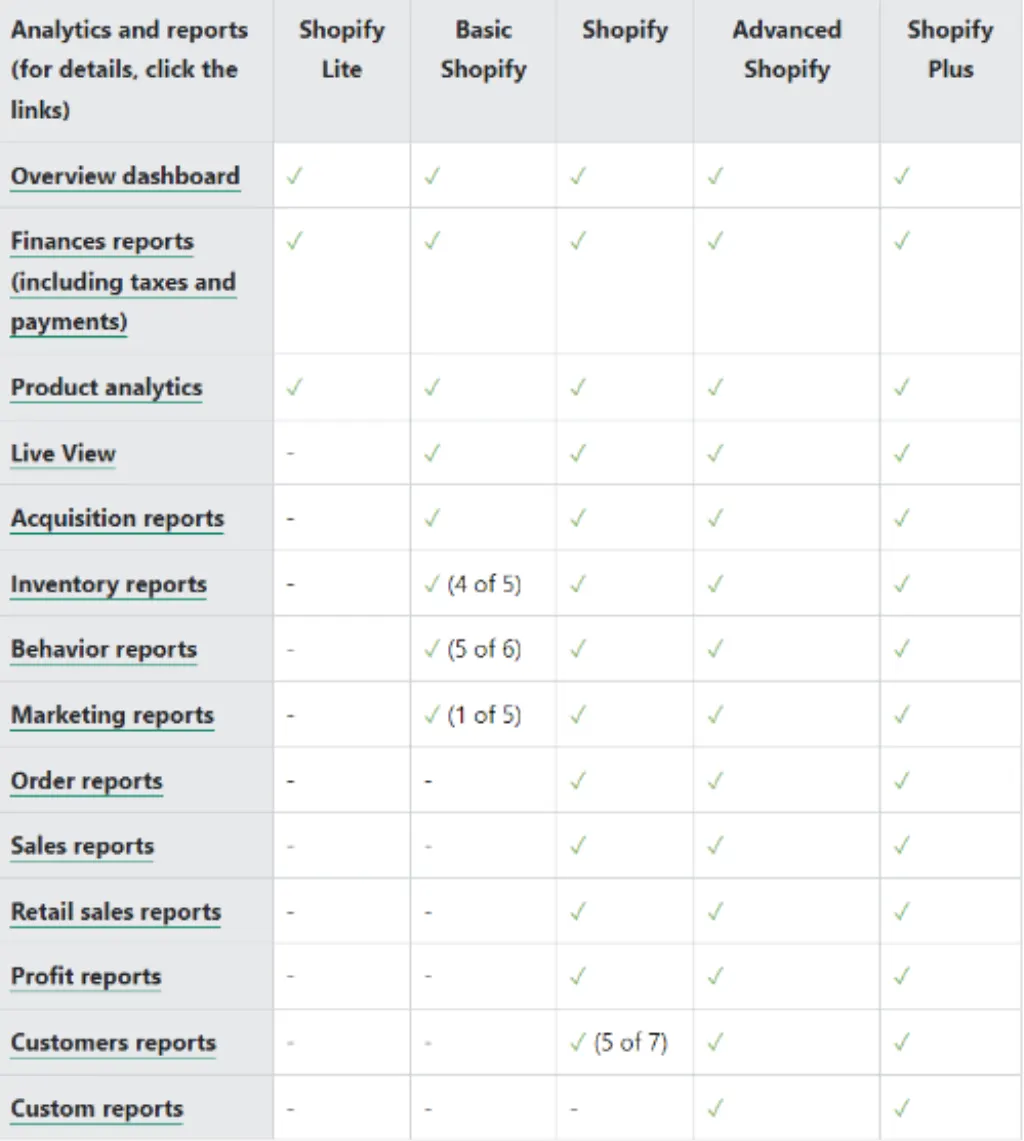This screenshot has height=1141, width=1024.
Task: Open the Profit reports link
Action: click(x=86, y=977)
